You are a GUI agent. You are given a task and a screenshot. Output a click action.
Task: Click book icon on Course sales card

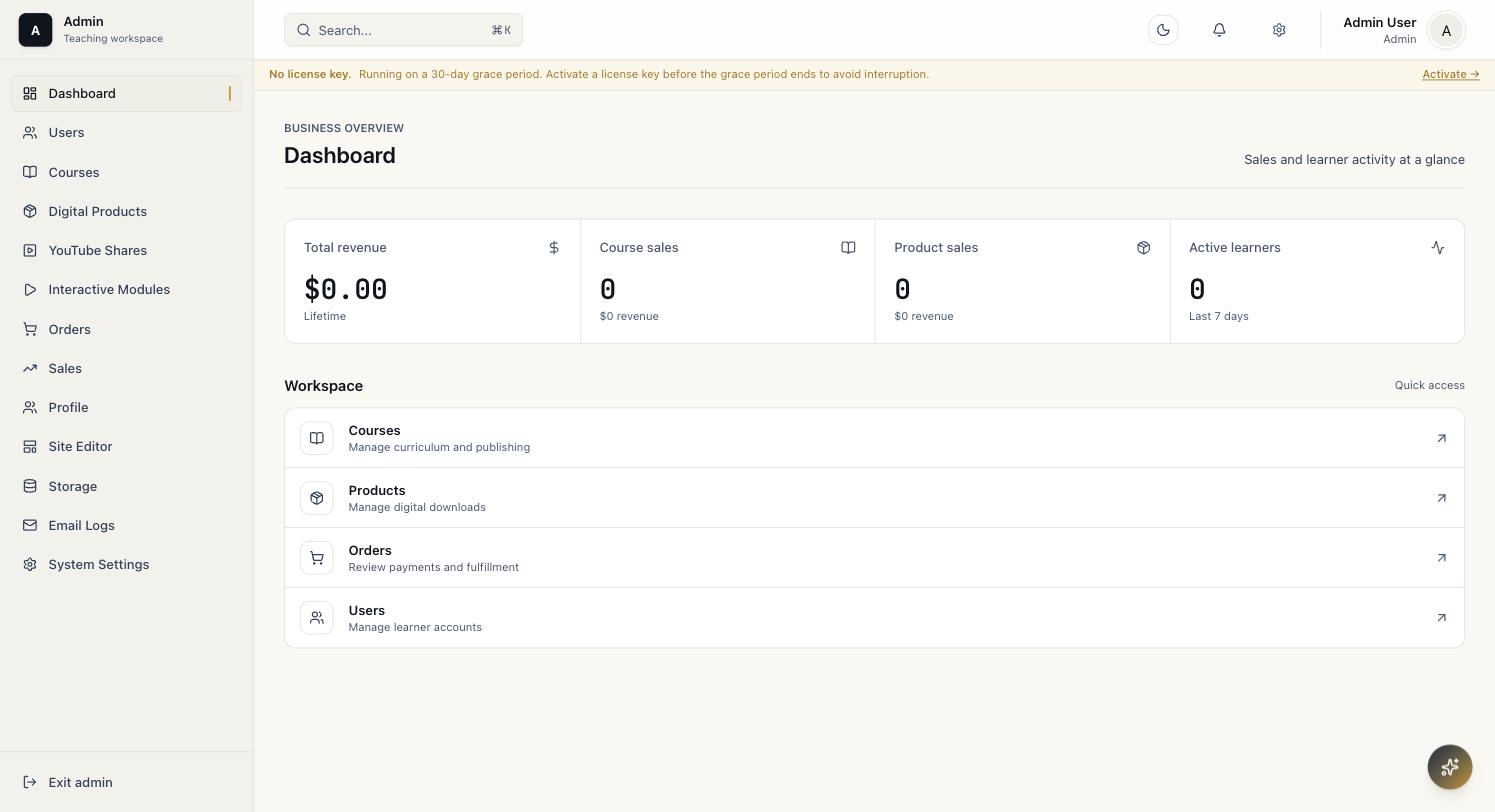point(848,247)
